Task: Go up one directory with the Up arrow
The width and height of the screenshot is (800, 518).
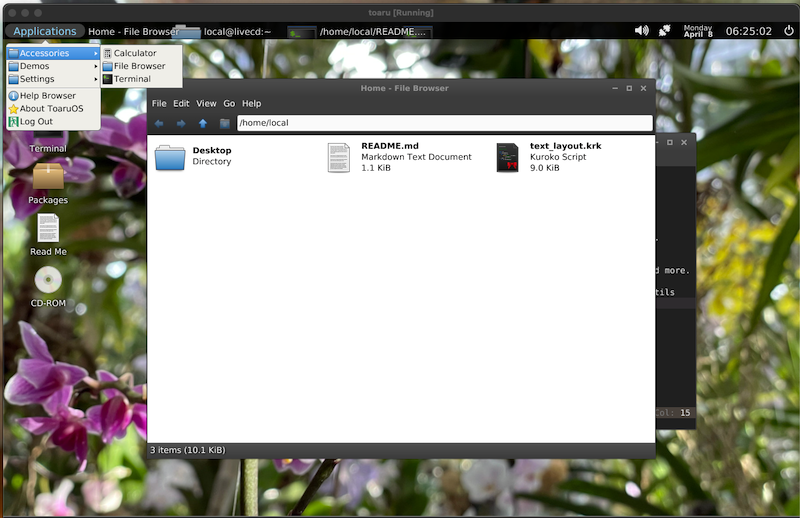Action: [x=203, y=124]
